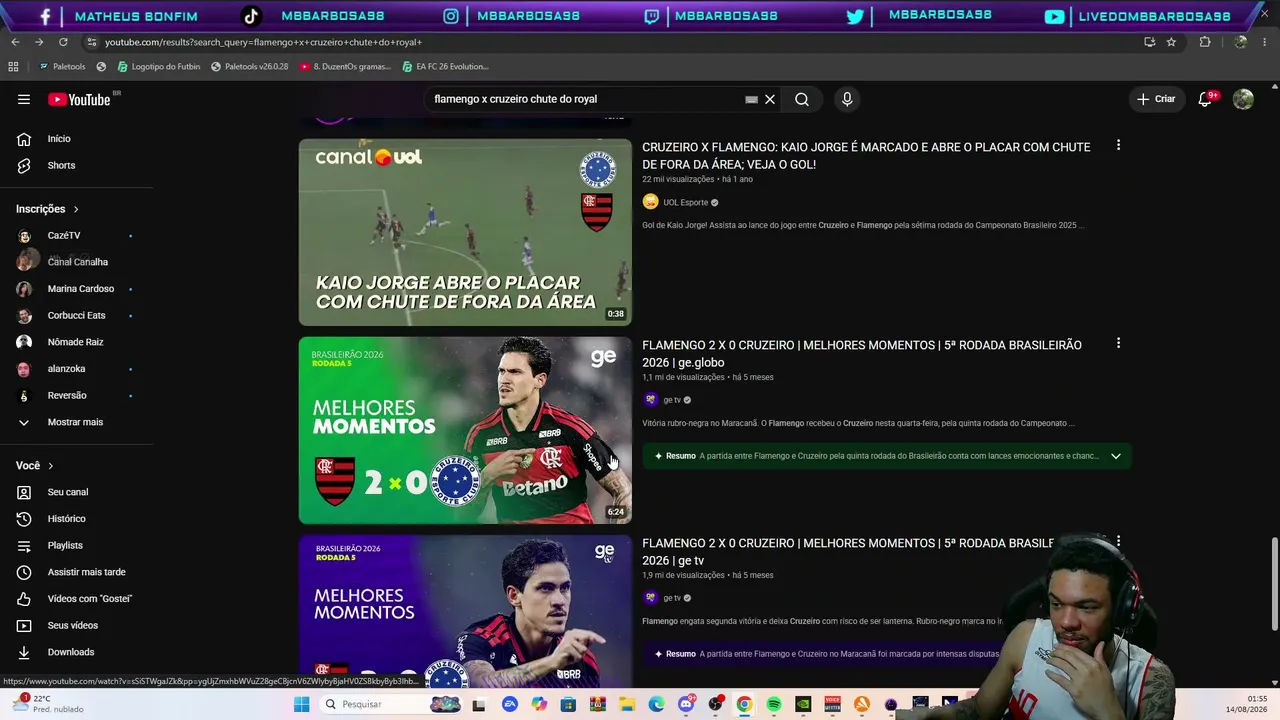Screen dimensions: 1280x720
Task: Run the search with the magnifier button
Action: (802, 99)
